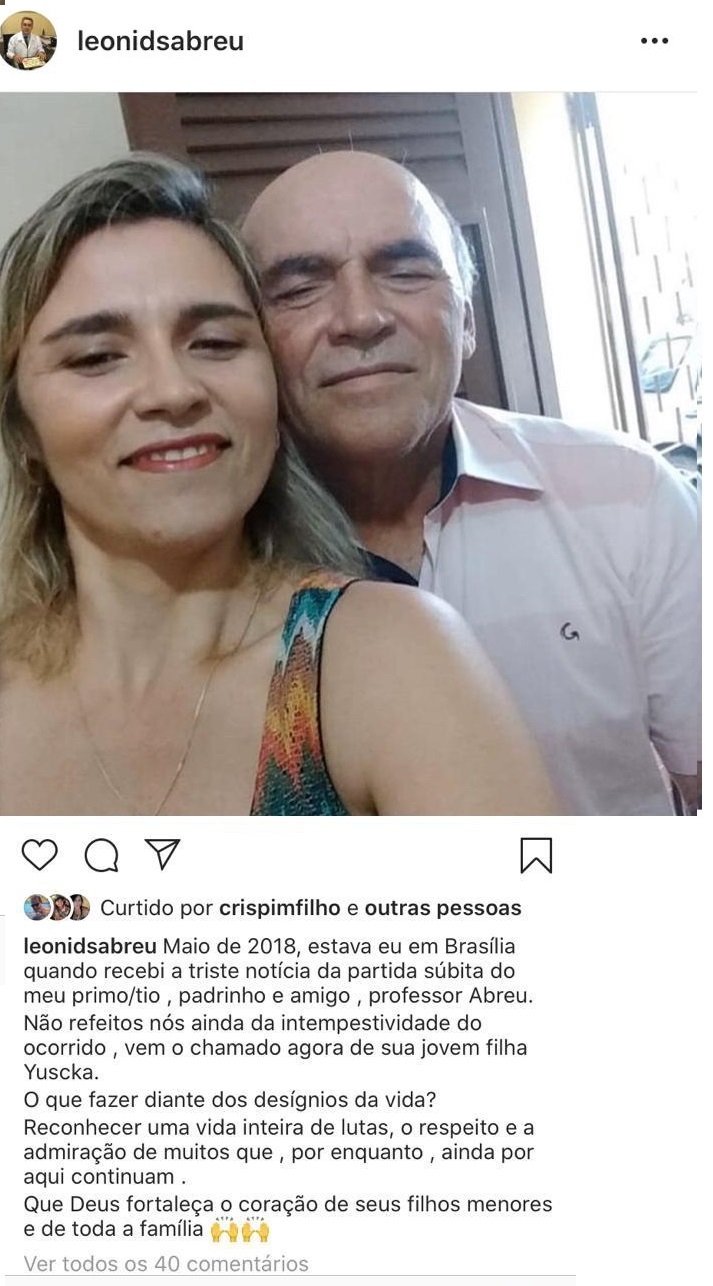This screenshot has width=713, height=1286.
Task: Tap the third liker avatar thumbnail
Action: pyautogui.click(x=78, y=908)
